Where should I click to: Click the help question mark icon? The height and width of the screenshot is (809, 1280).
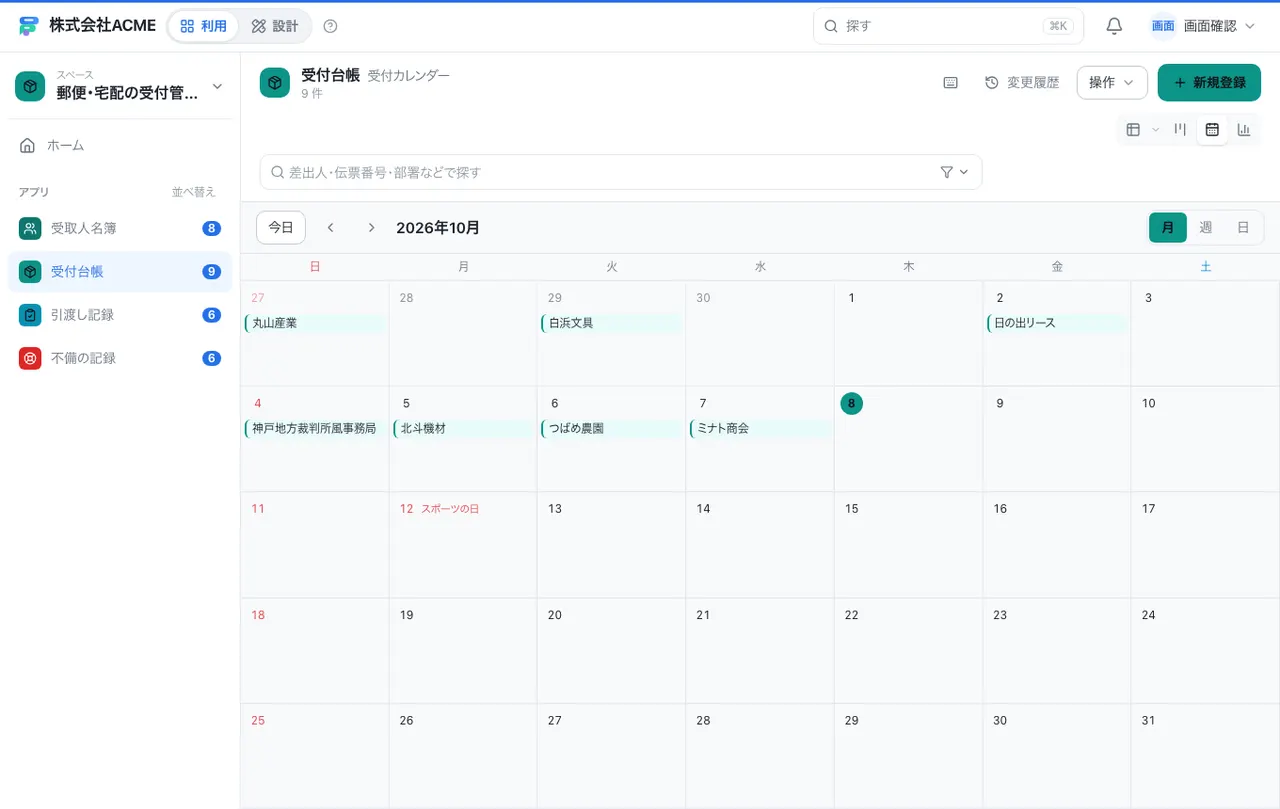[x=331, y=26]
